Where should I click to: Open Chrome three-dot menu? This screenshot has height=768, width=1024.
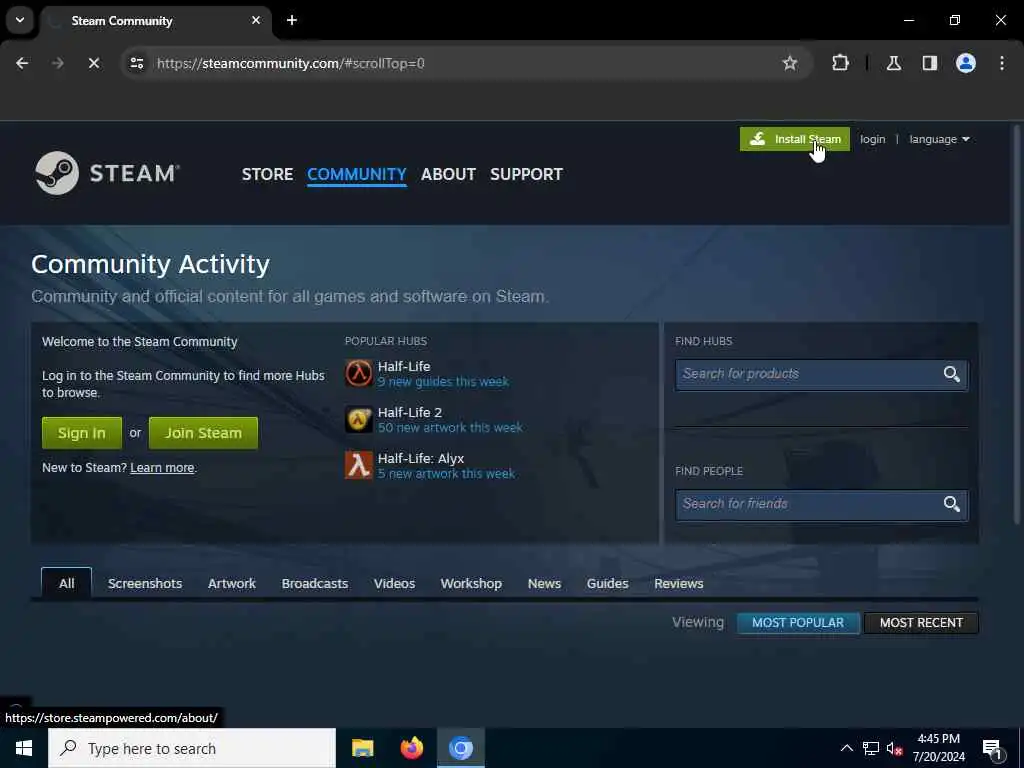tap(1002, 63)
